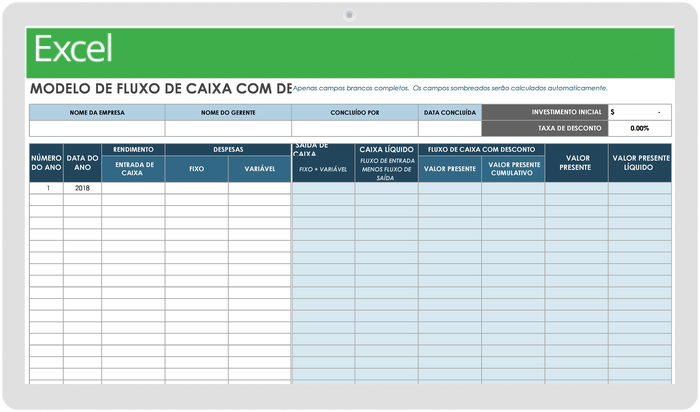Select the Fixo expenses column header
Image resolution: width=700 pixels, height=412 pixels.
196,169
